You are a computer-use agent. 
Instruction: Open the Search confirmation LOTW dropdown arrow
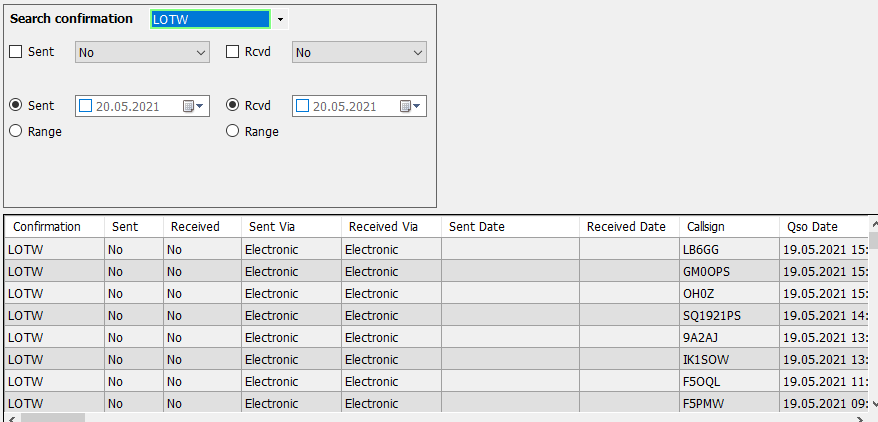coord(280,20)
